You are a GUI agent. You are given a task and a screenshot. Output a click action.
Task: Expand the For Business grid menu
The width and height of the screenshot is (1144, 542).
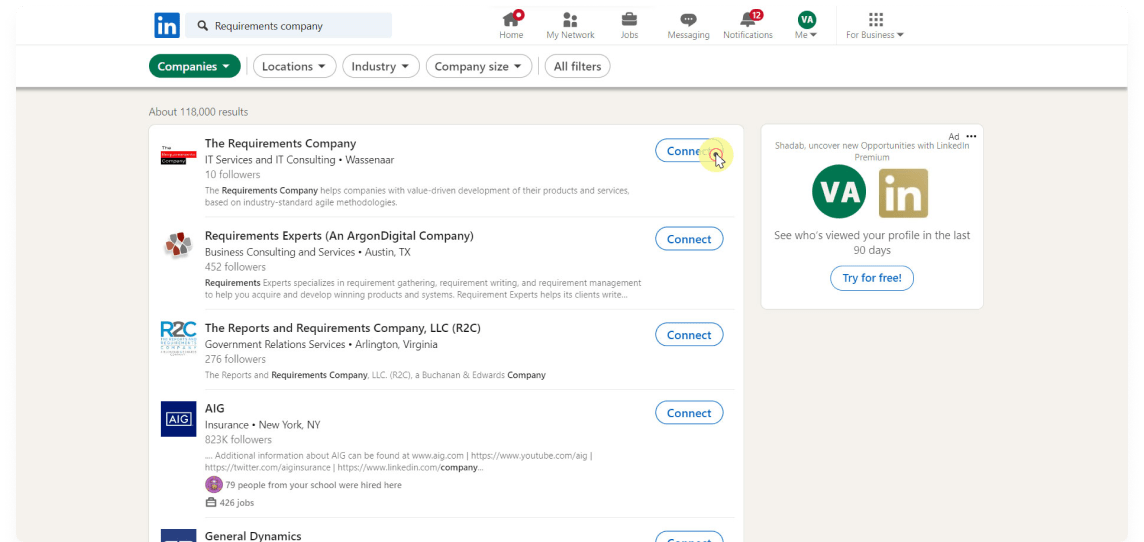tap(875, 26)
